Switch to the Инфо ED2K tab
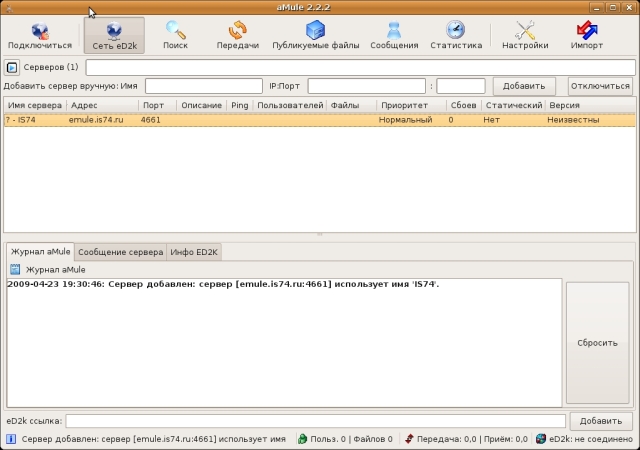640x450 pixels. click(194, 252)
